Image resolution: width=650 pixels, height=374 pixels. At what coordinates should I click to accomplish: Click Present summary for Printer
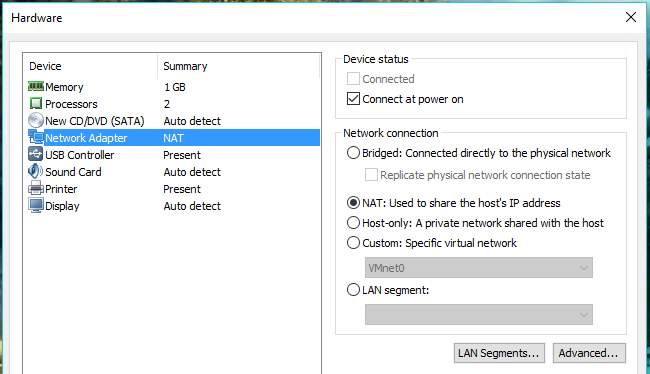(x=182, y=189)
